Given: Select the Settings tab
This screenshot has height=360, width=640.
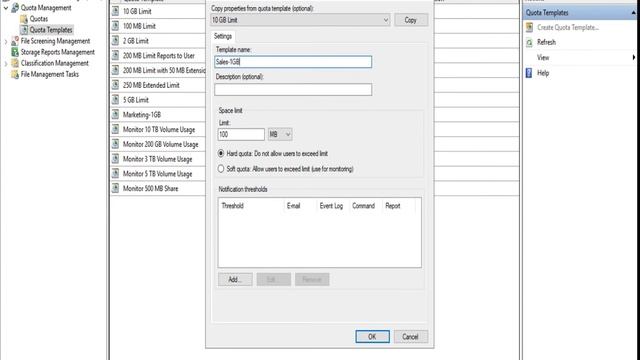Looking at the screenshot, I should pos(223,36).
